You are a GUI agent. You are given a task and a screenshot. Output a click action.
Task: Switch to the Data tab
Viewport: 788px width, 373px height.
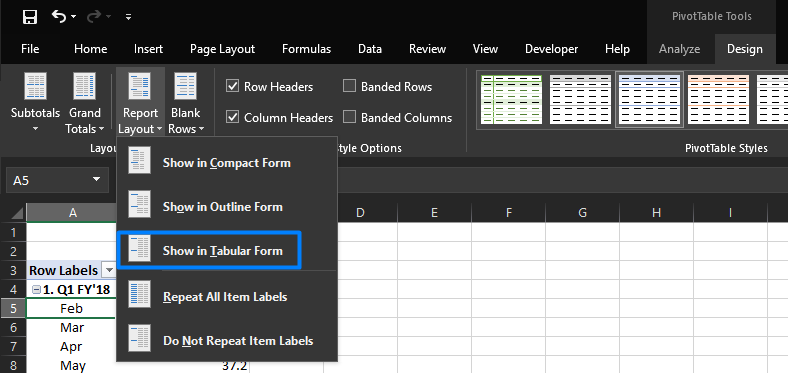click(x=370, y=49)
